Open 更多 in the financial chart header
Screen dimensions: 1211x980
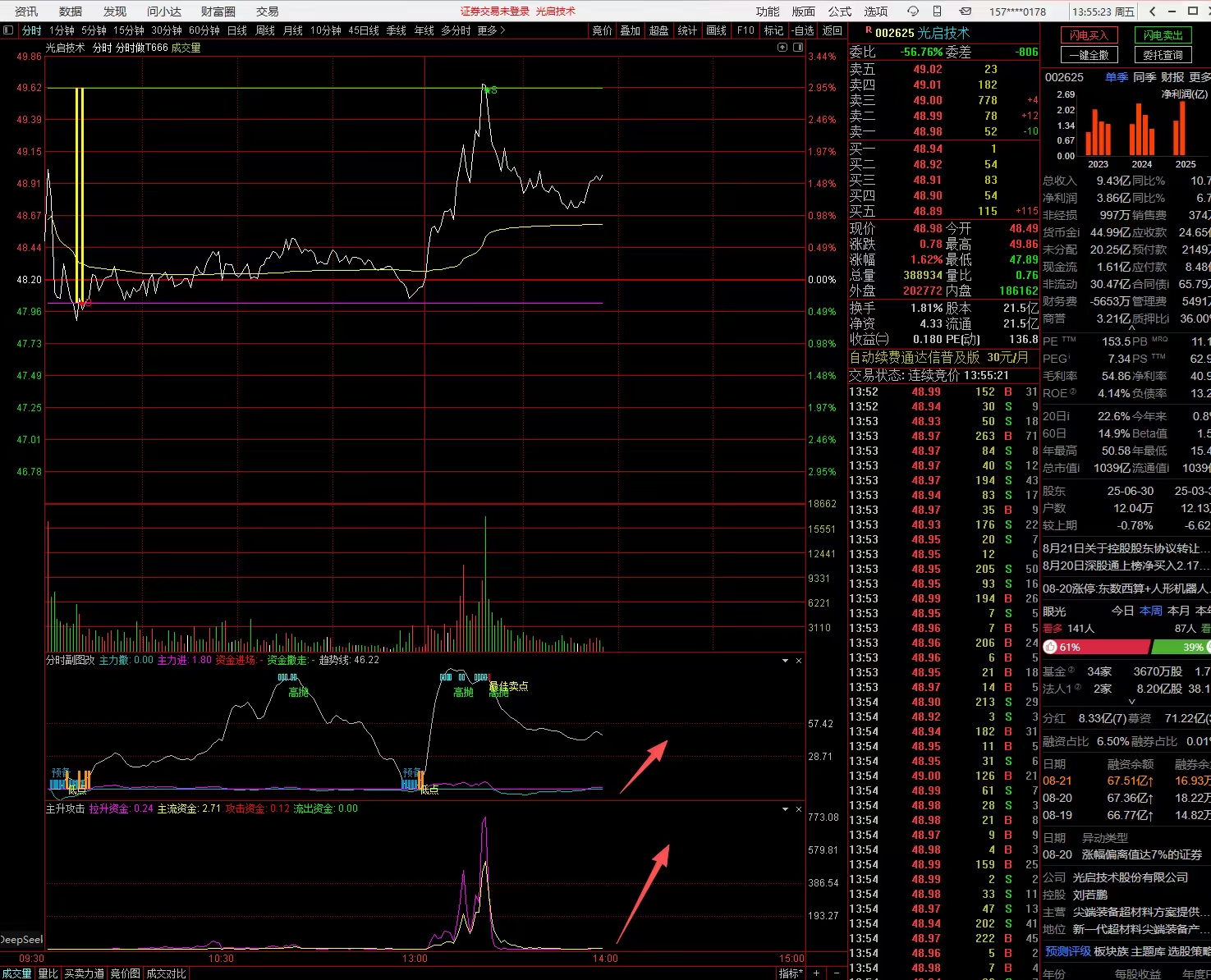[x=1200, y=77]
